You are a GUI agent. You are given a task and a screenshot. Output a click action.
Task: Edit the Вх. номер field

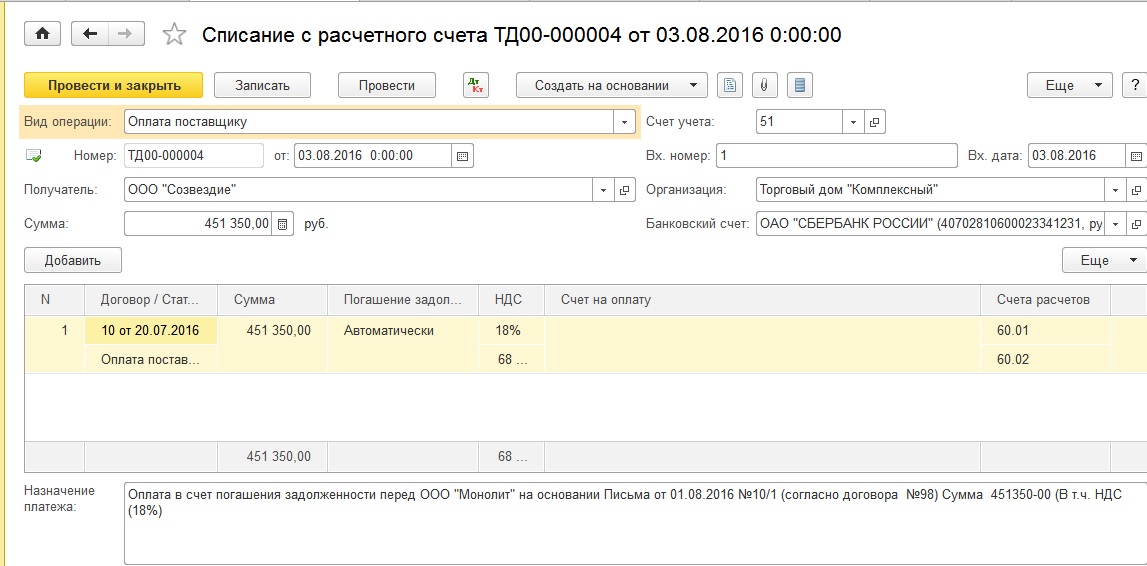coord(837,155)
